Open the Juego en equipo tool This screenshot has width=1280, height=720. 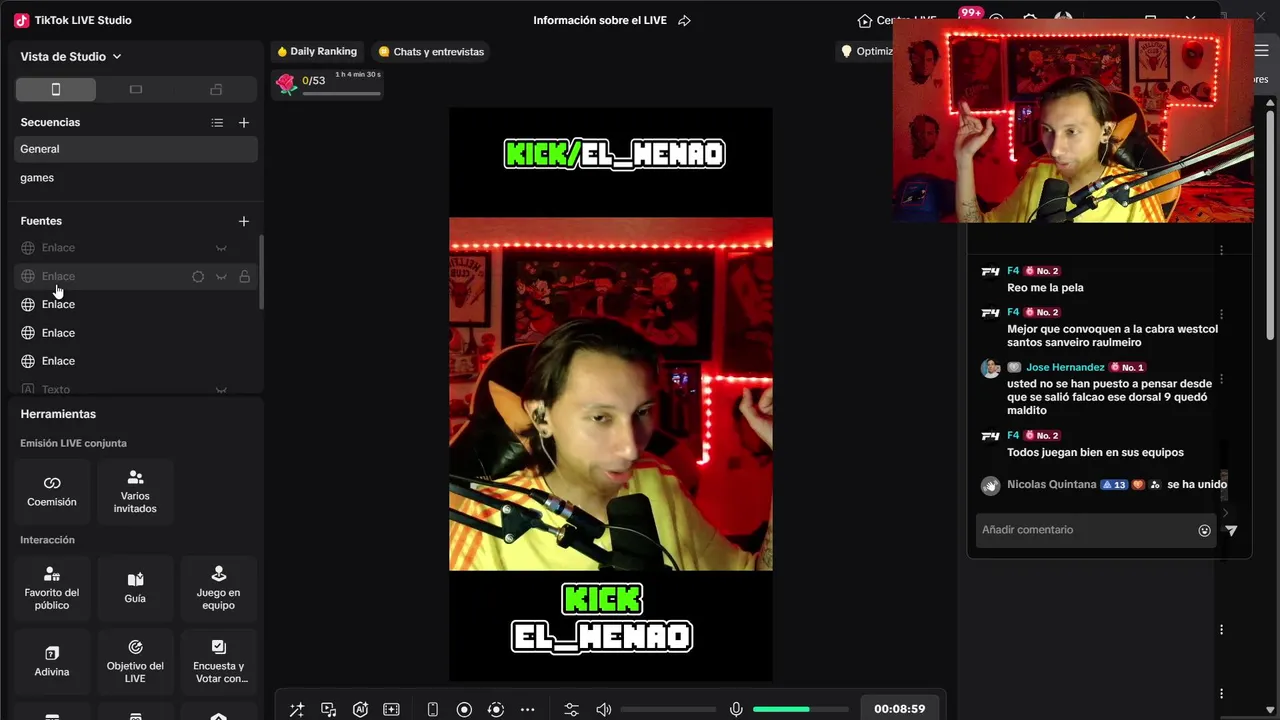pos(218,587)
